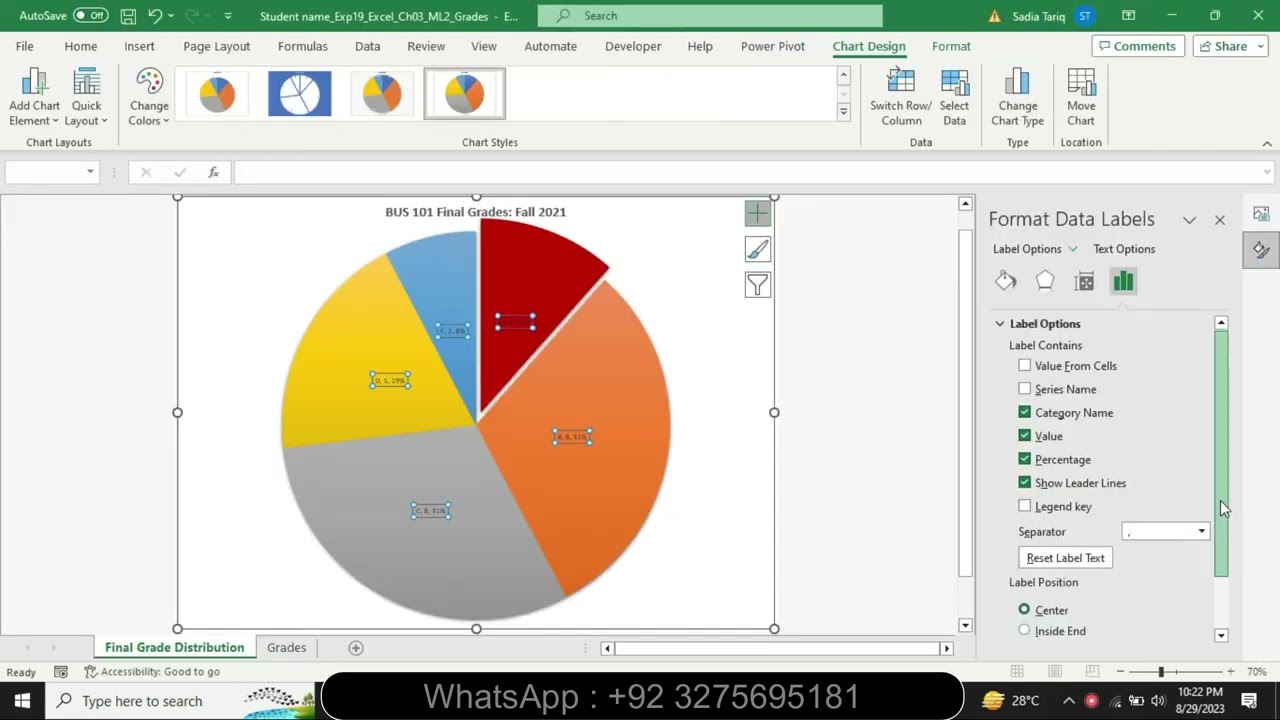
Task: Click the zoom slider handle
Action: 1161,672
